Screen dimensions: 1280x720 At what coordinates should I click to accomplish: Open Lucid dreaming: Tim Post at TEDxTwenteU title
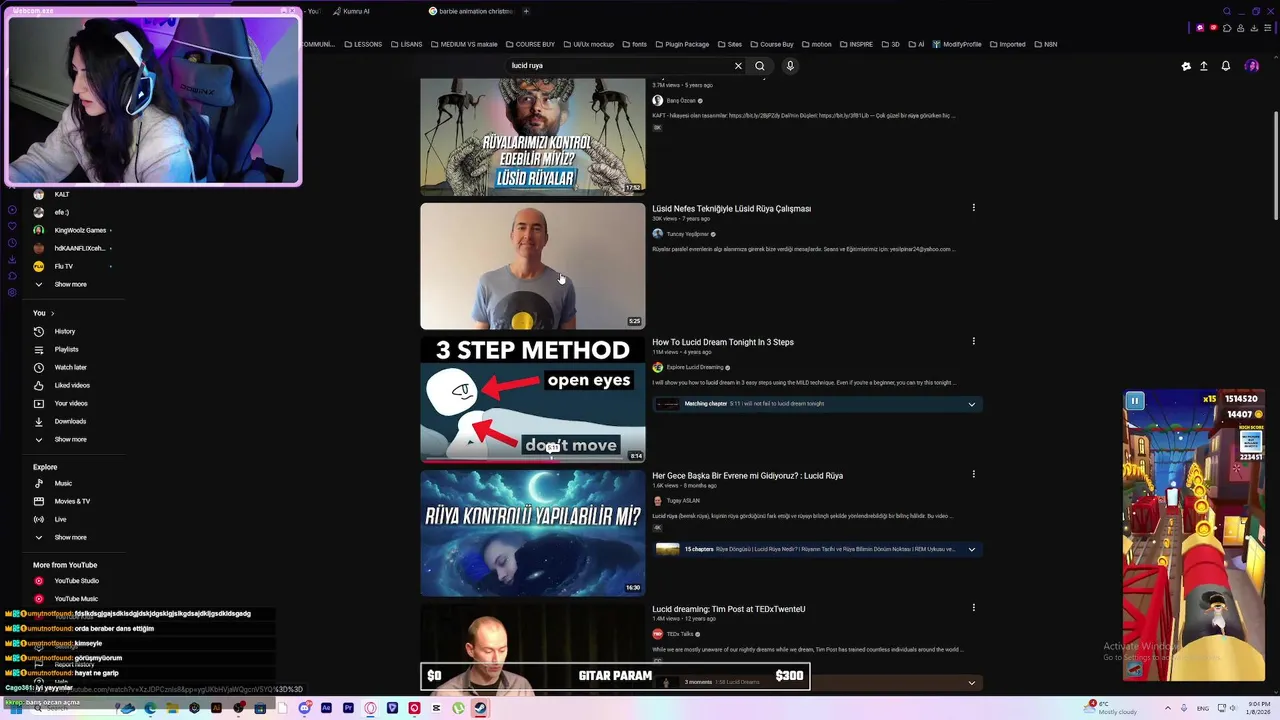[729, 609]
